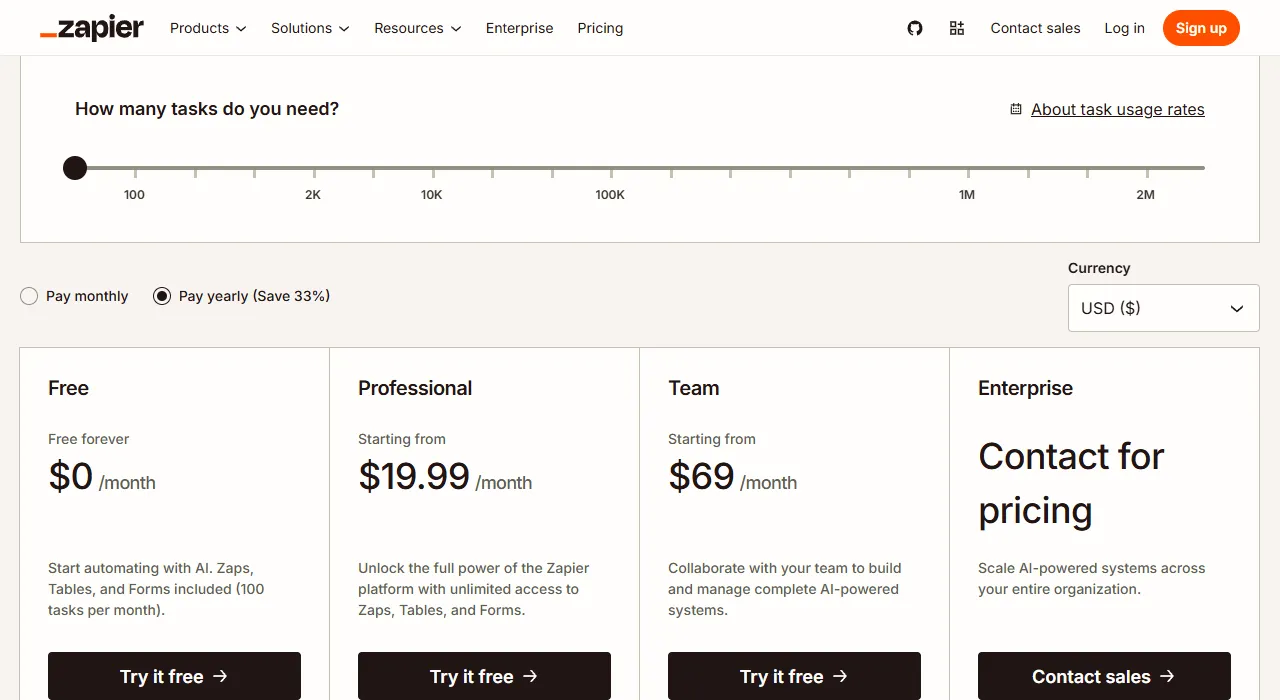Click the $19.99 price text
Viewport: 1280px width, 700px height.
tap(414, 476)
